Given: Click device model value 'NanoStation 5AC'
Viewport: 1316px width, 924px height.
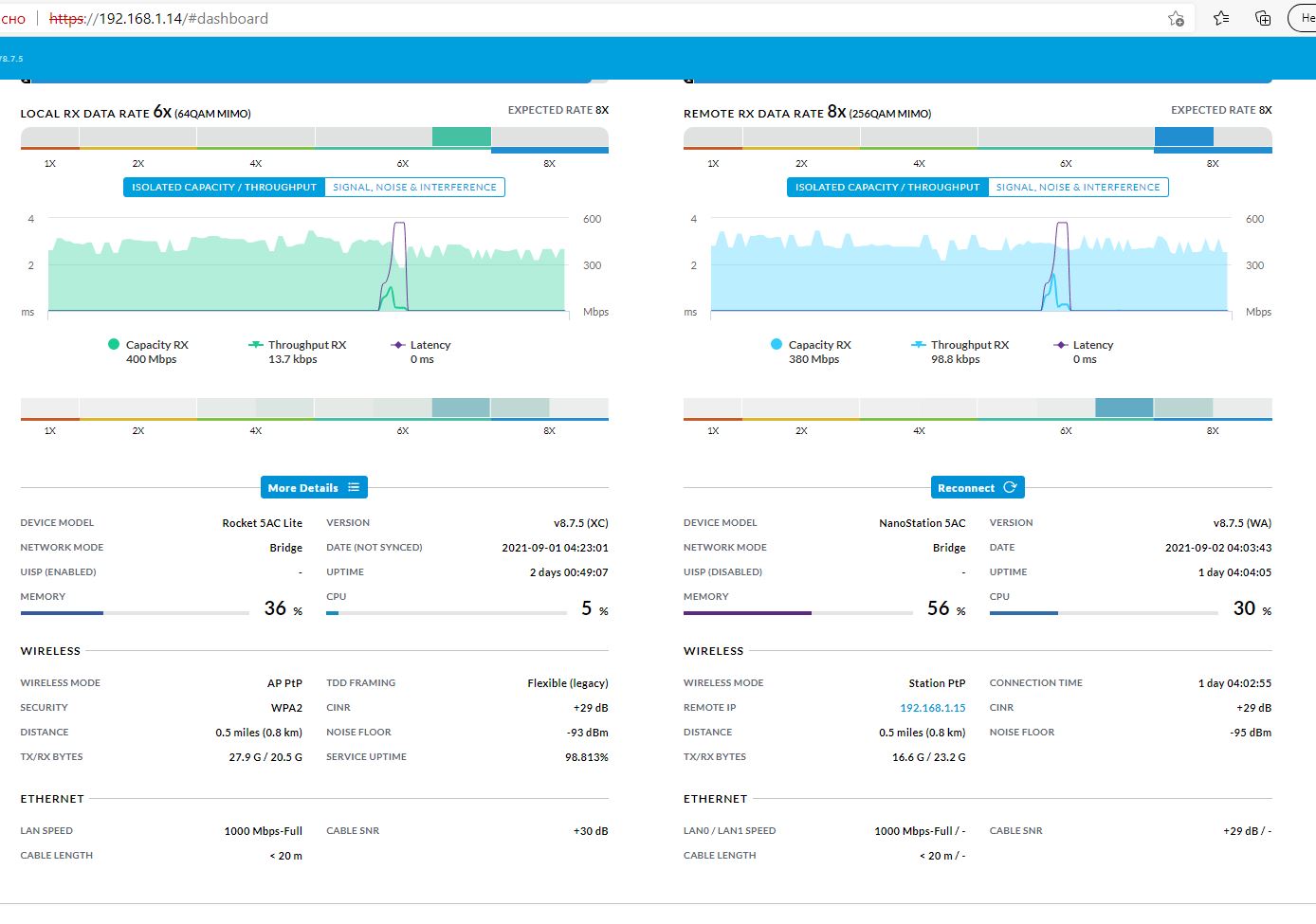Looking at the screenshot, I should click(923, 523).
